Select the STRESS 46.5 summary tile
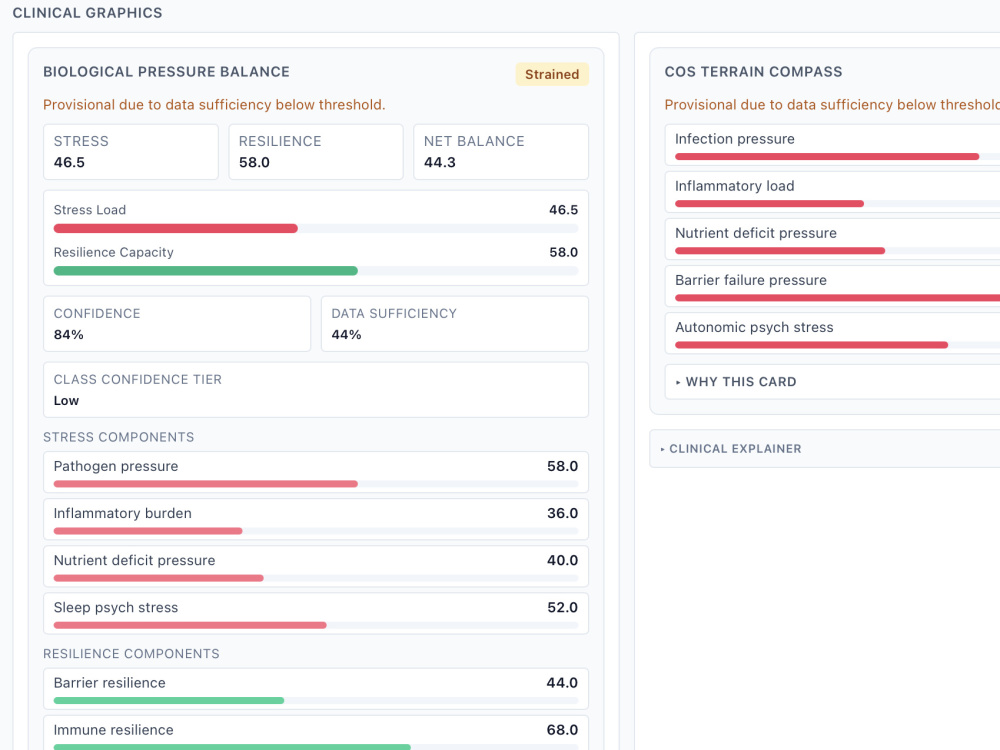The image size is (1000, 750). click(131, 152)
